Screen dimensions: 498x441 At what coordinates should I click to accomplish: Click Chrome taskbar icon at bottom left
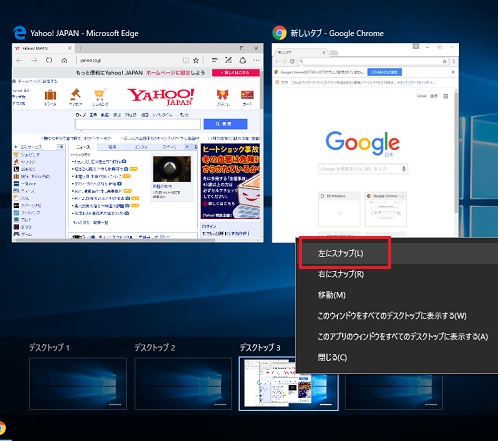click(x=2, y=428)
